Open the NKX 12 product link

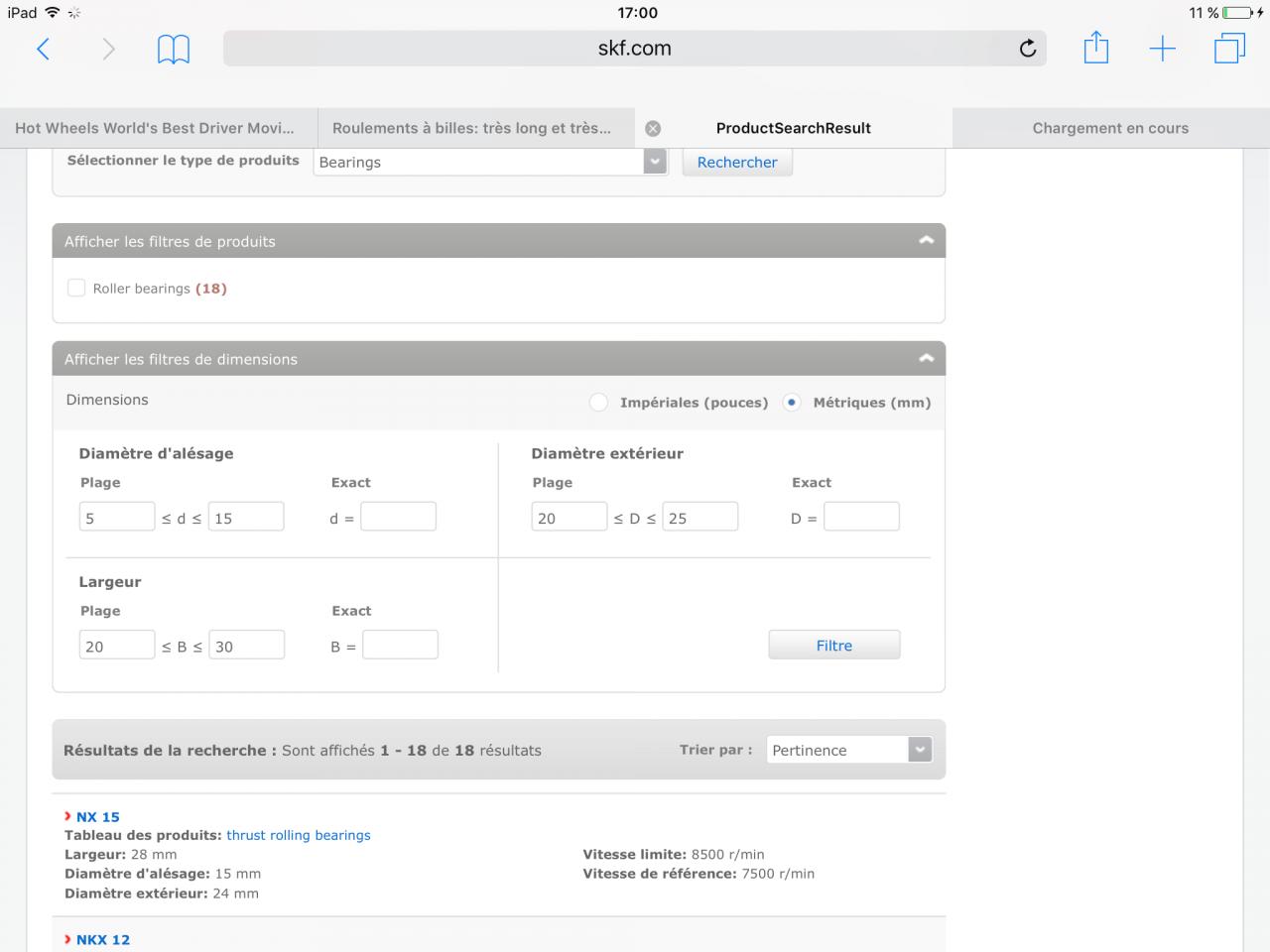tap(103, 940)
